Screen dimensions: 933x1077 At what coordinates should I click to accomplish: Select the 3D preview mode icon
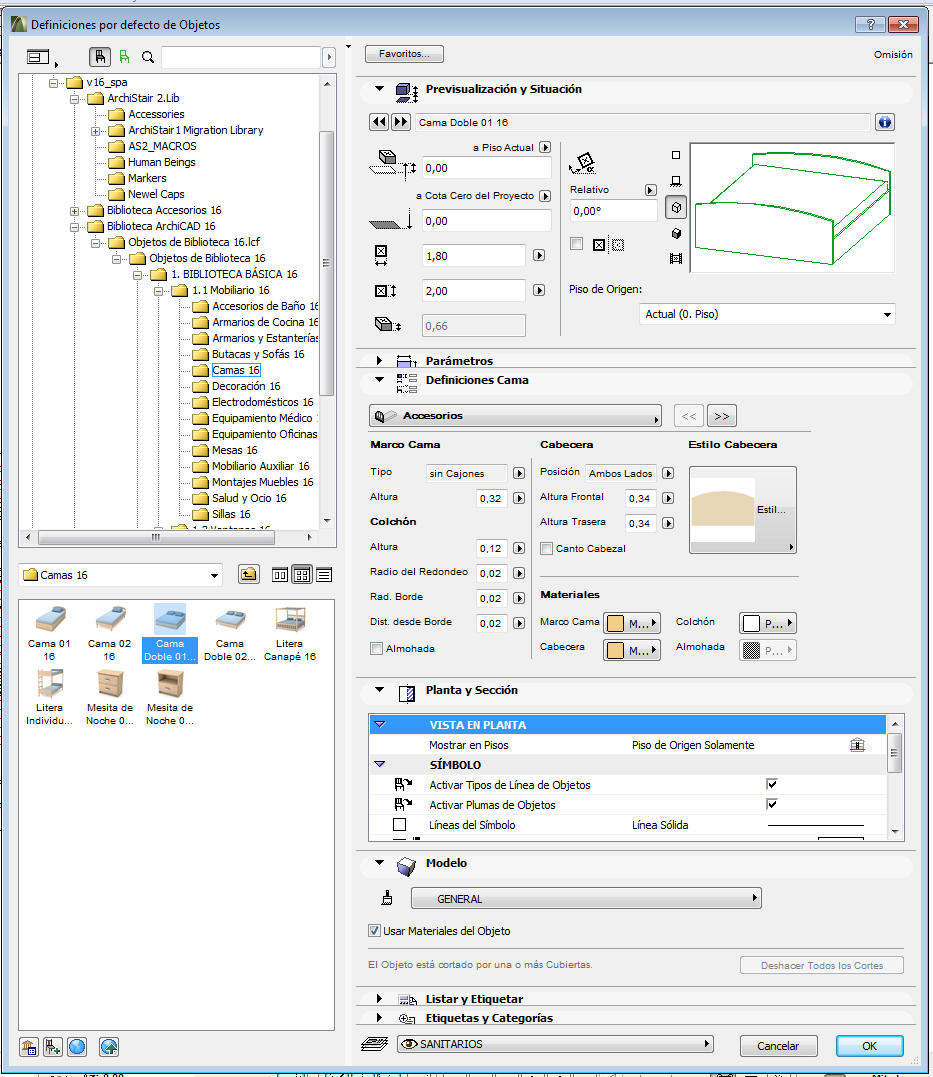676,208
